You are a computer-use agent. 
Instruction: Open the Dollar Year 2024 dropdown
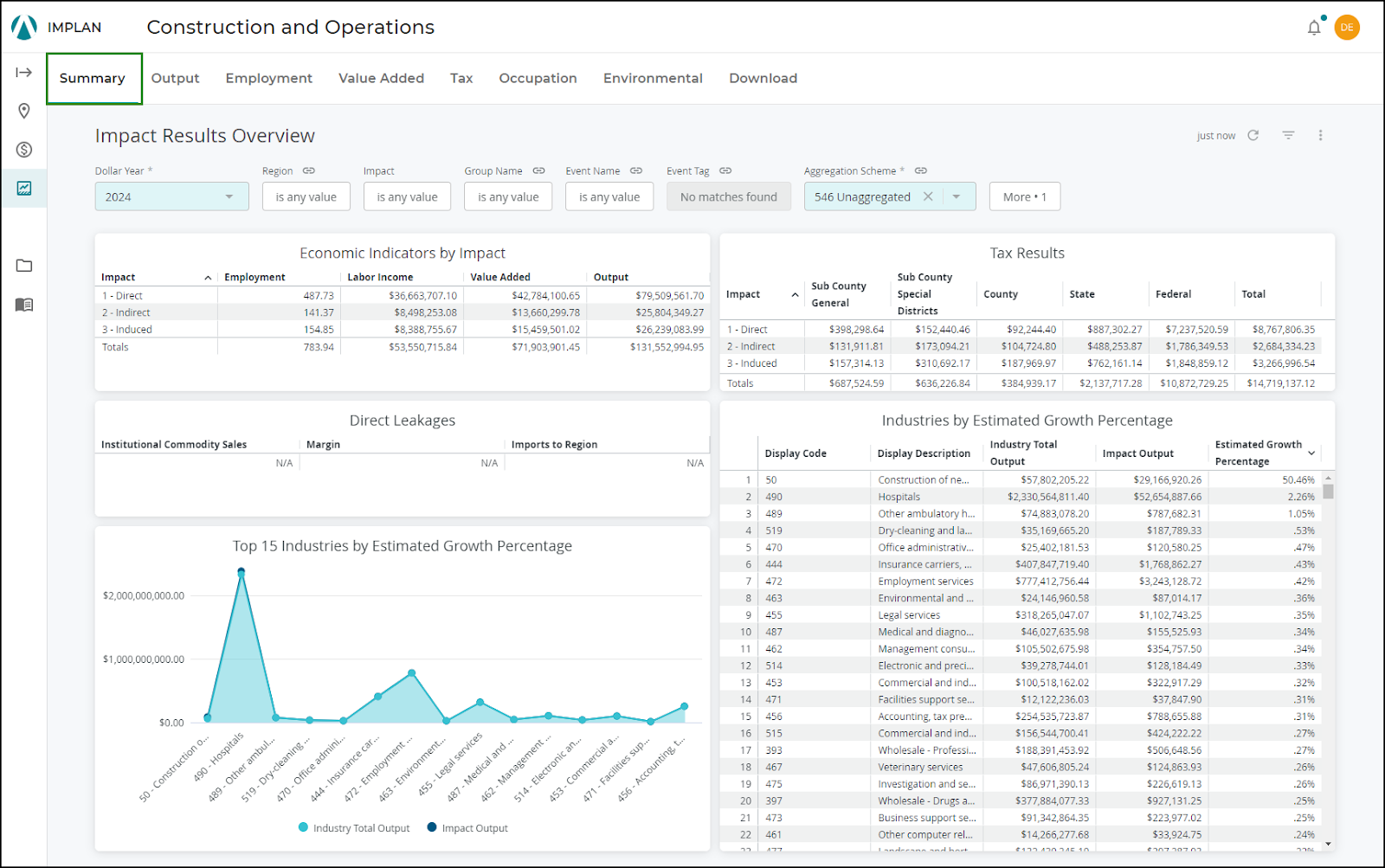[171, 196]
